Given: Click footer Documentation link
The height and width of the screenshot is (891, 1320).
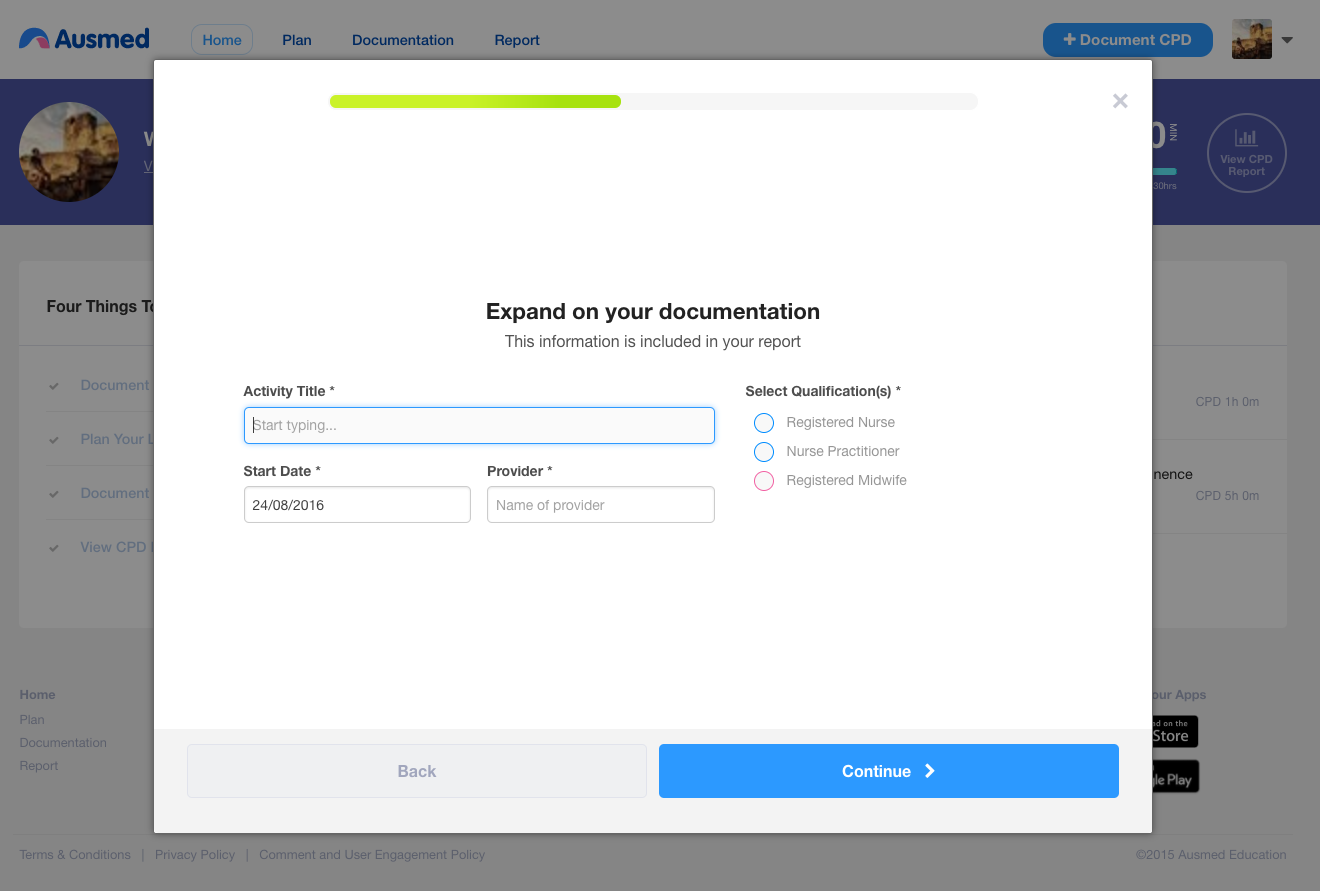Looking at the screenshot, I should pos(63,742).
